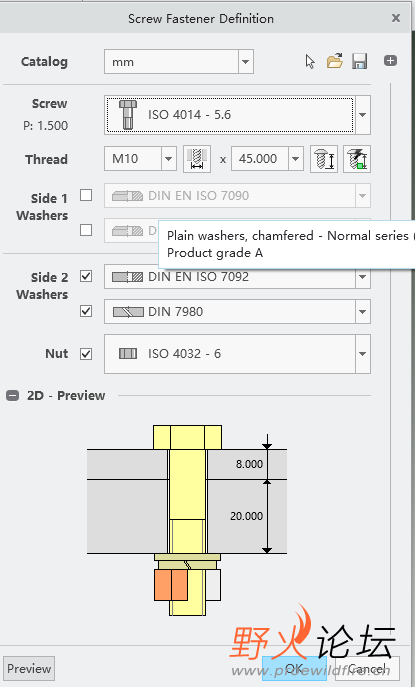Open the M10 thread size dropdown
Image resolution: width=415 pixels, height=687 pixels.
pyautogui.click(x=169, y=159)
